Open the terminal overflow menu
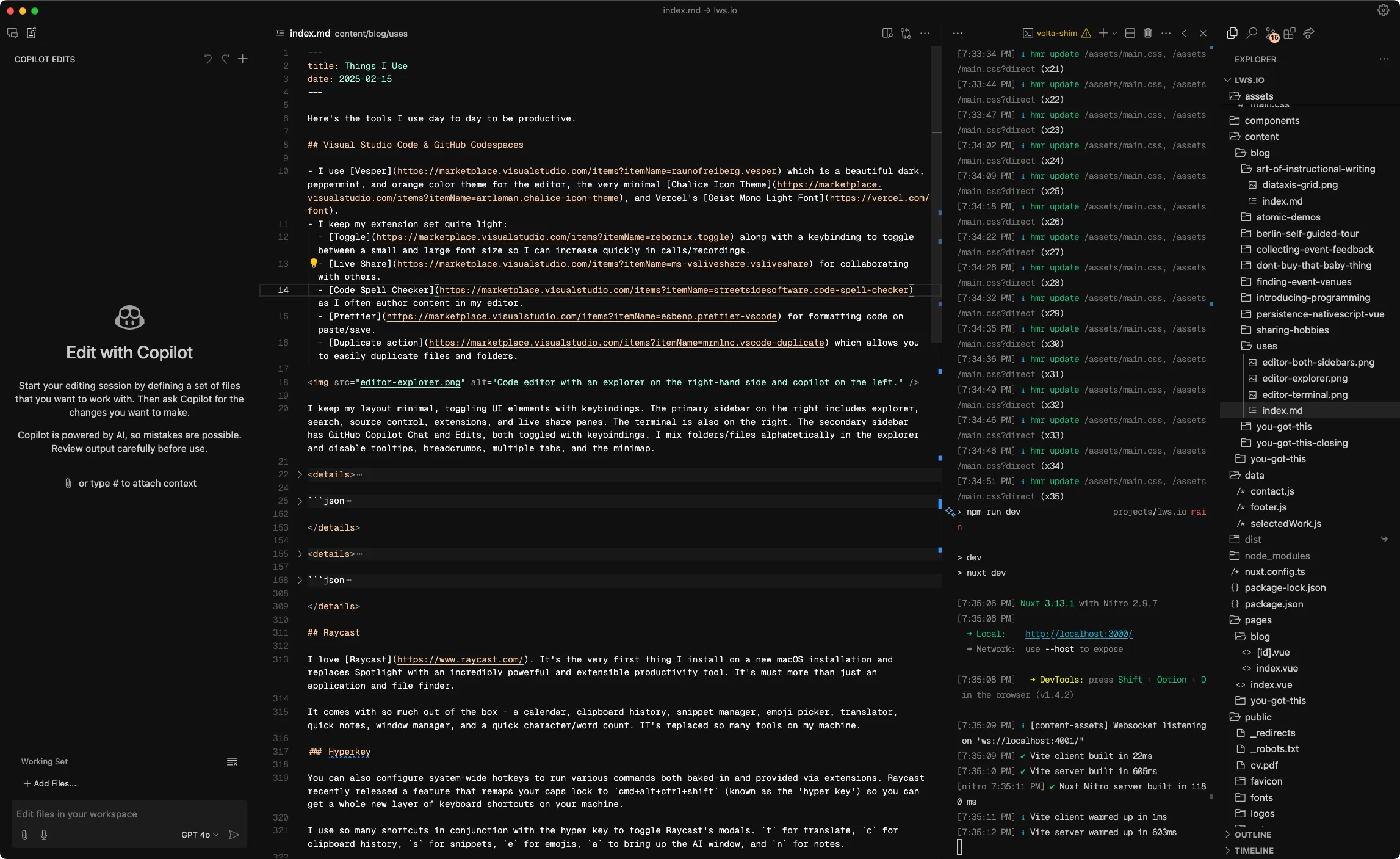This screenshot has width=1400, height=859. [x=1166, y=33]
